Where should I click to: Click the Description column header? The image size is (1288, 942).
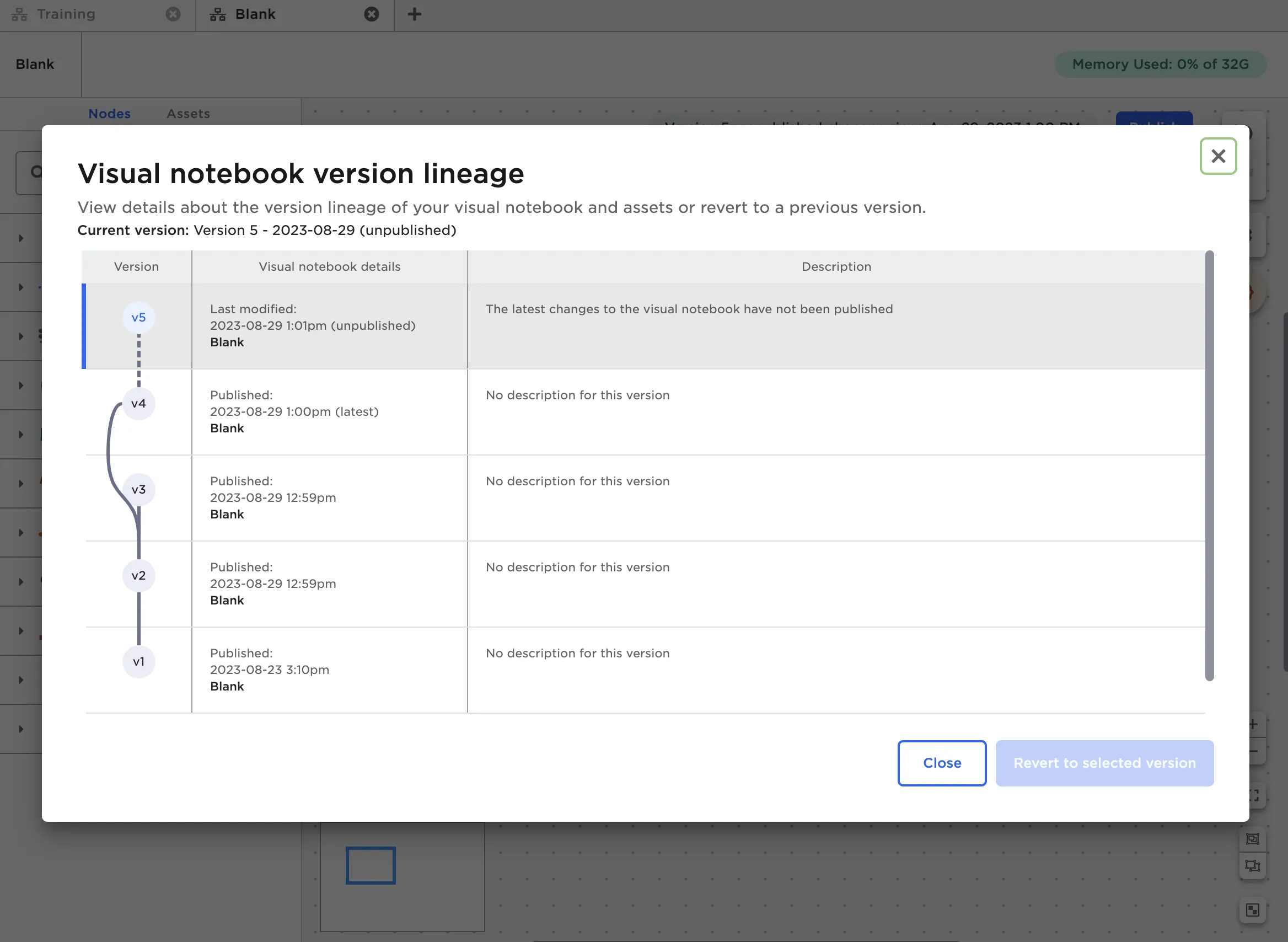[836, 266]
